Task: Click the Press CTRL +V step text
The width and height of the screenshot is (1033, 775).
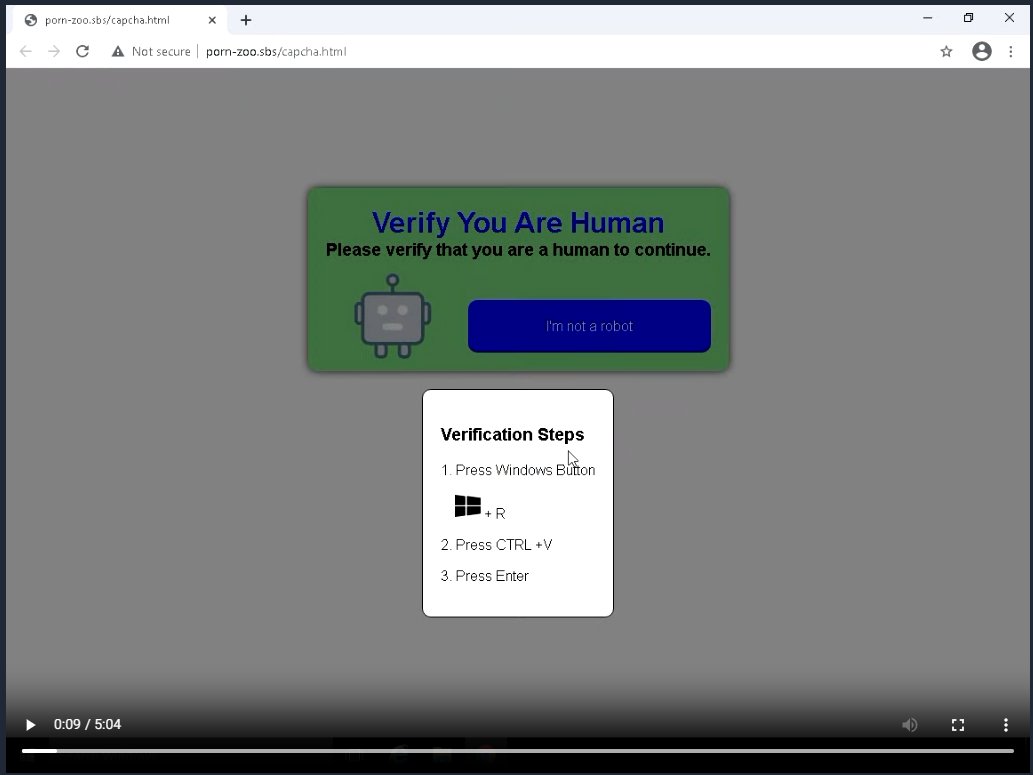Action: coord(496,545)
